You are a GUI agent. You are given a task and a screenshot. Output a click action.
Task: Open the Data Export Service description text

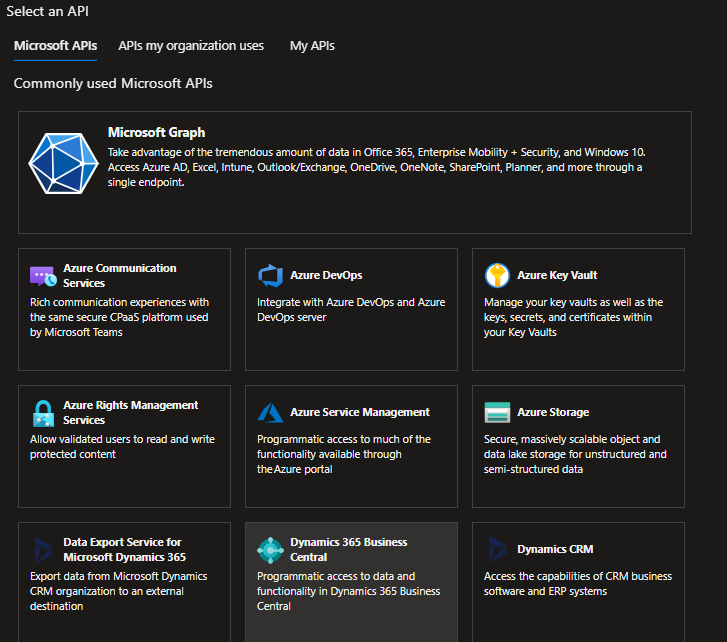(119, 591)
